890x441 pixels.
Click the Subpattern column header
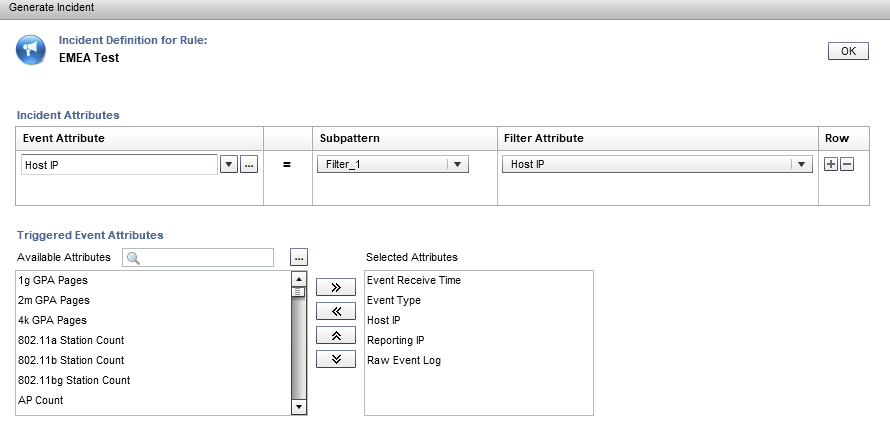tap(405, 138)
